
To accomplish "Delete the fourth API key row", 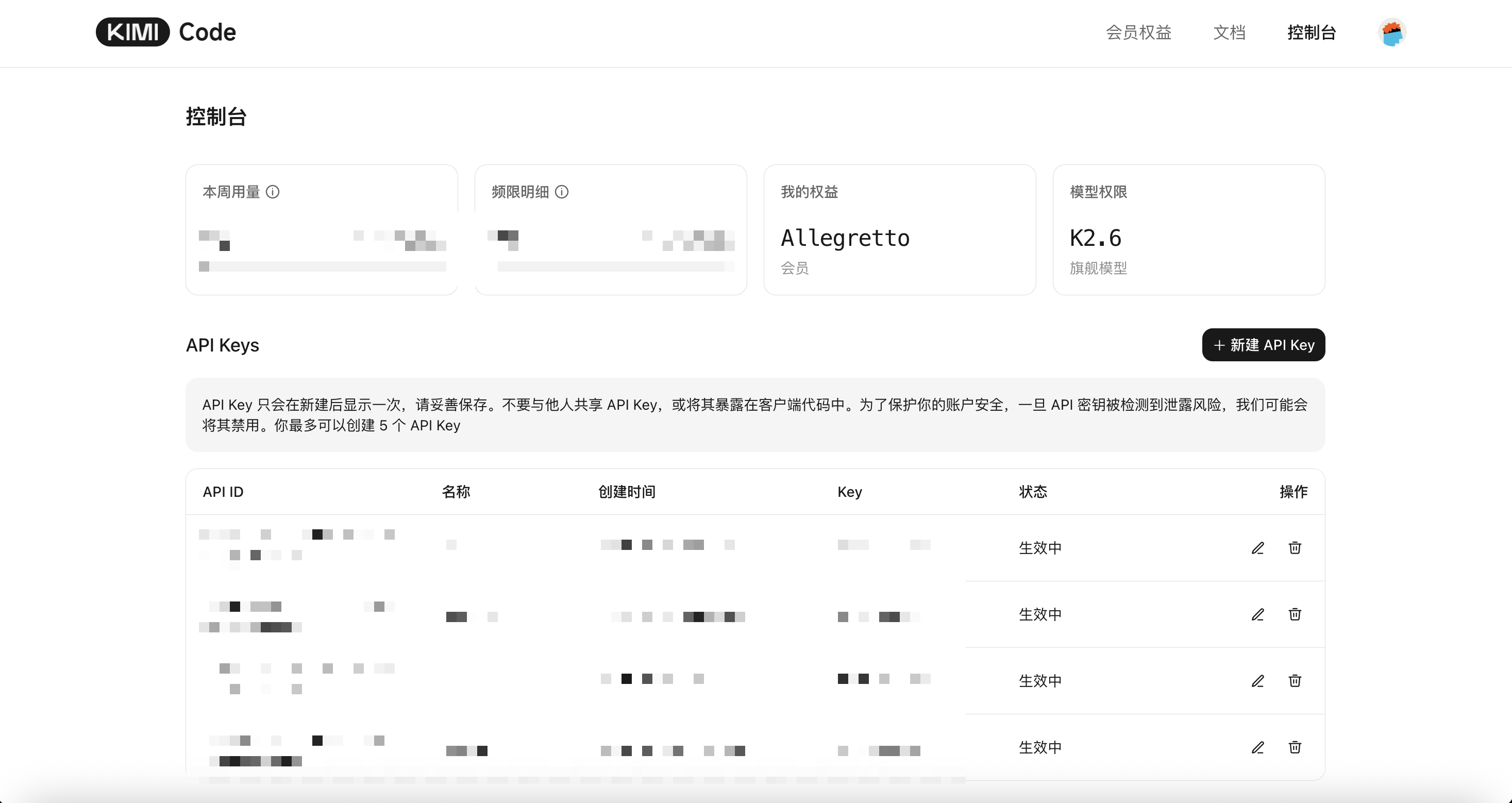I will [1295, 747].
